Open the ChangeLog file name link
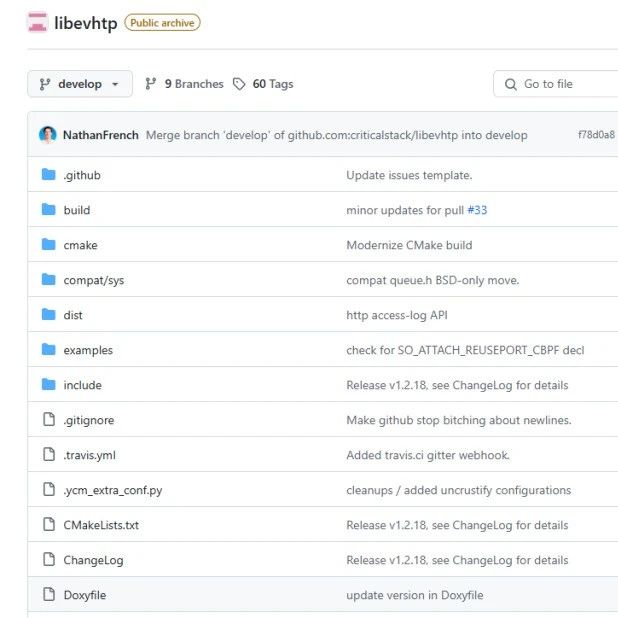618x618 pixels. [93, 560]
